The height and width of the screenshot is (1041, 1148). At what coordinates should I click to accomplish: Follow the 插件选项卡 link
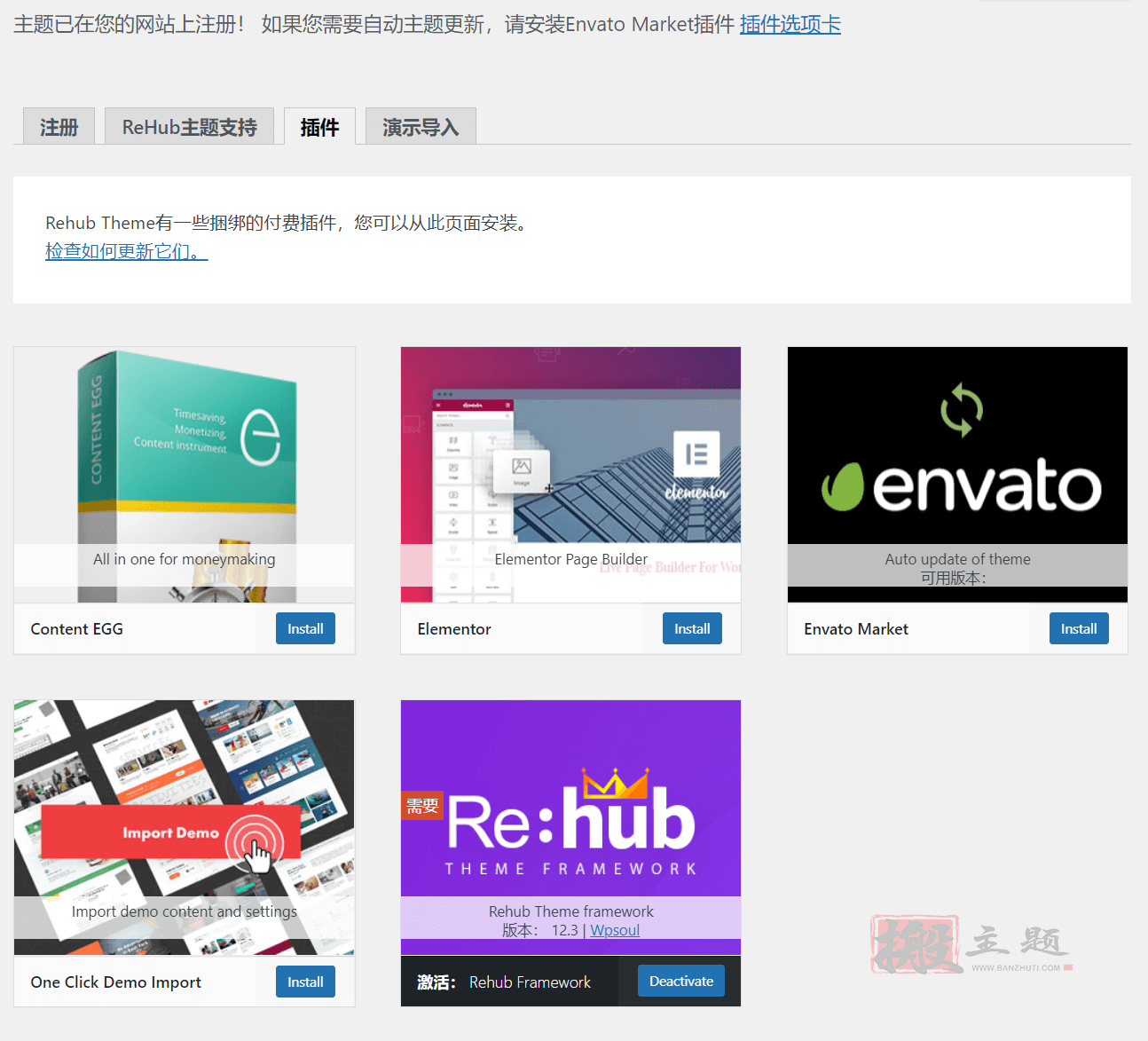pyautogui.click(x=790, y=25)
